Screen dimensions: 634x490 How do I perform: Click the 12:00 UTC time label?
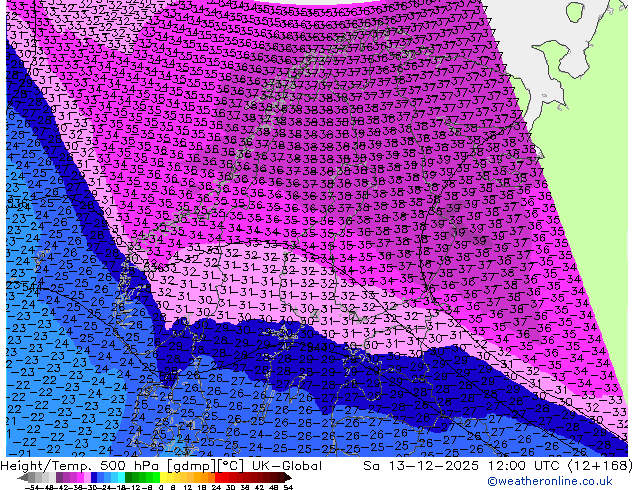pyautogui.click(x=526, y=466)
